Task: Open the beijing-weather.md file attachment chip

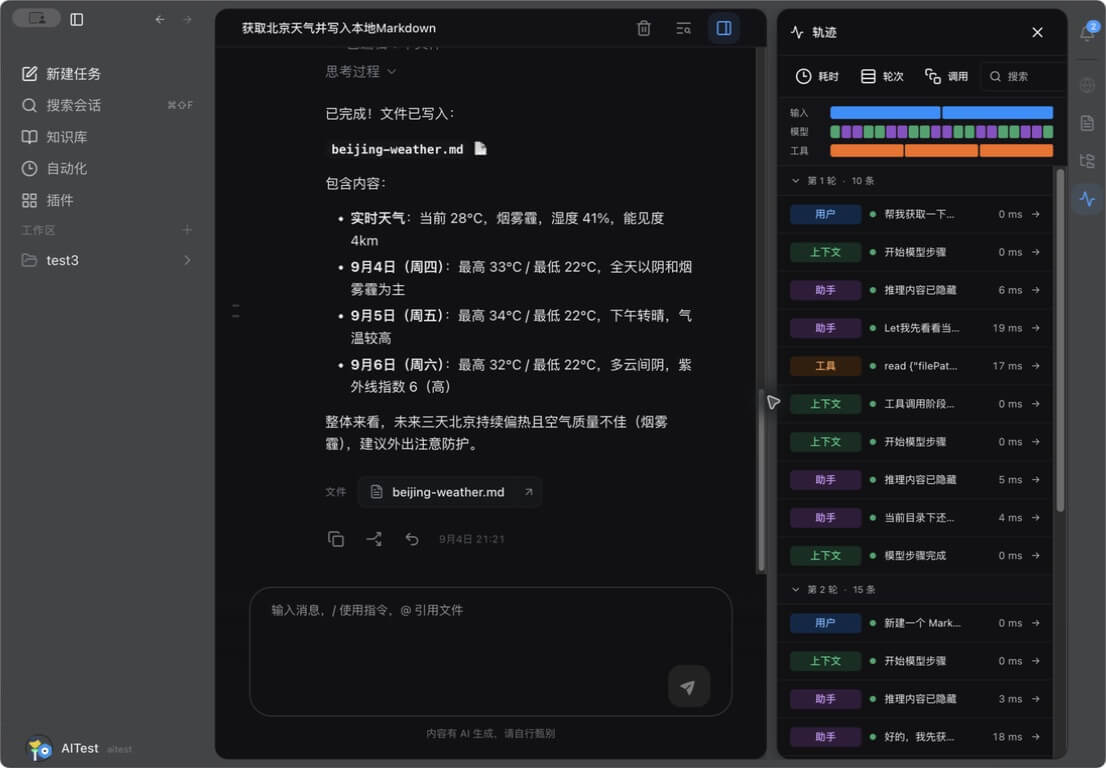Action: point(449,492)
